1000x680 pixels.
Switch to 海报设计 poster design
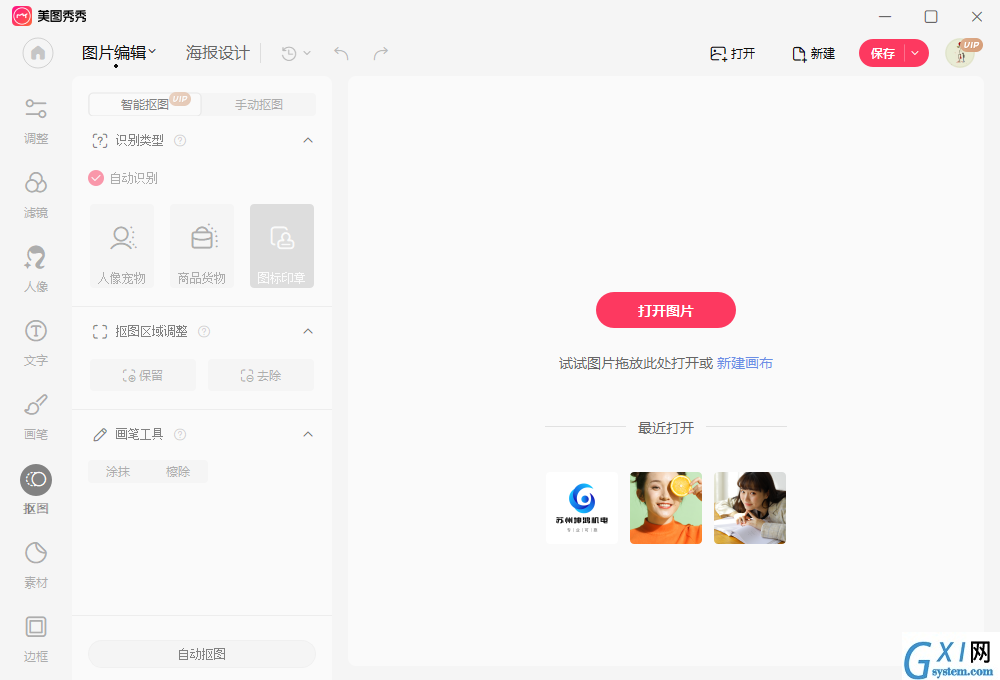click(x=217, y=53)
